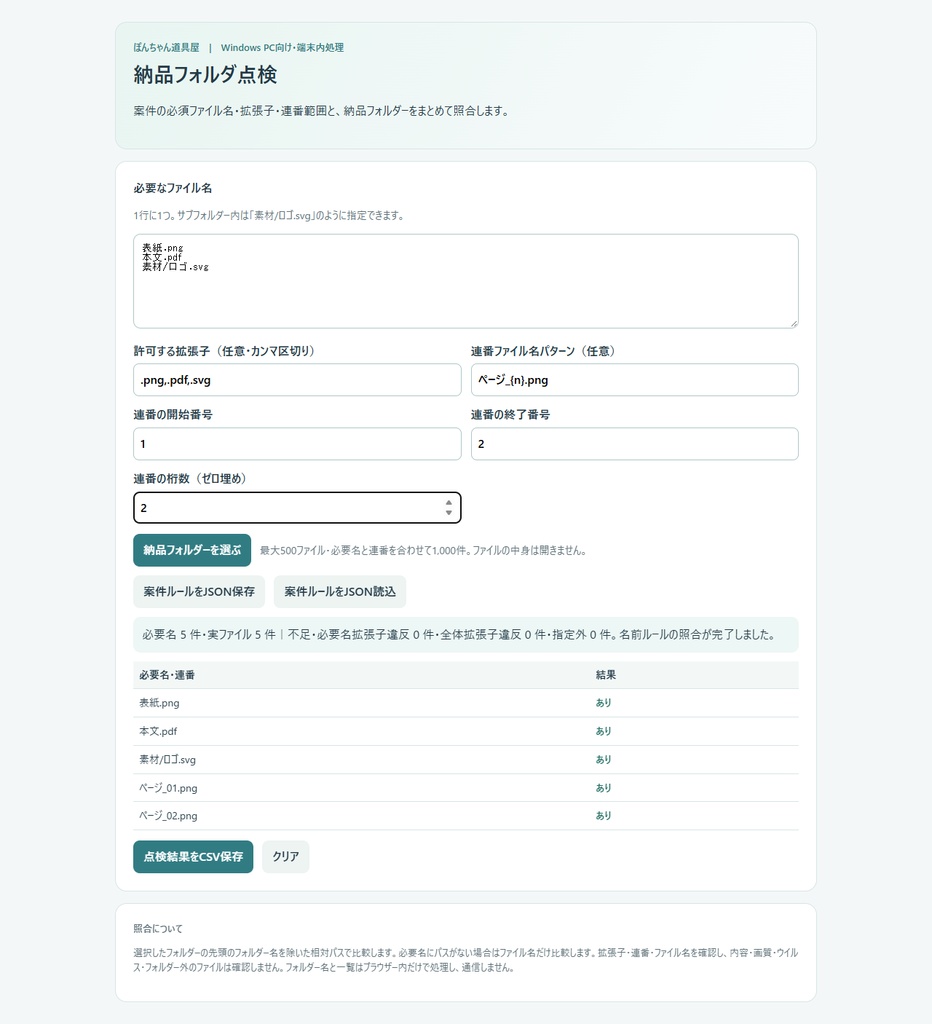Select the ページ_01.png result row name
This screenshot has height=1024, width=932.
point(168,788)
